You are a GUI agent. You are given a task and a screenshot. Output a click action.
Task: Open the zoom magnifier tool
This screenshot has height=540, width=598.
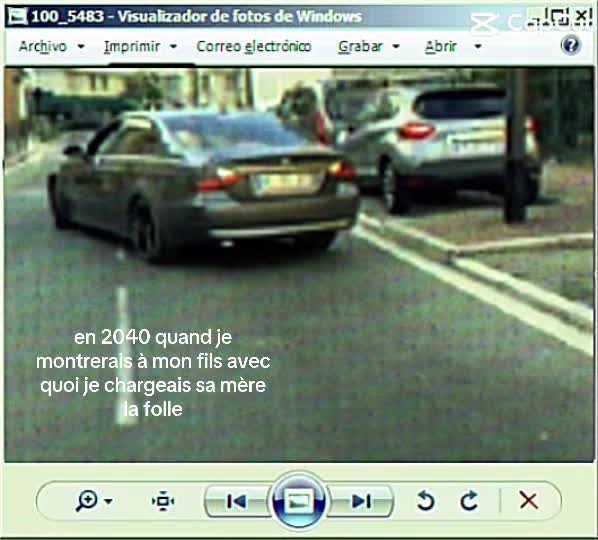[86, 501]
